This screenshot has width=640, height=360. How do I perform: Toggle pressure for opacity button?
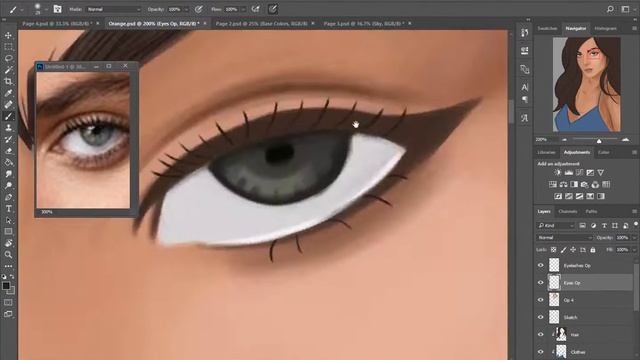pos(198,9)
